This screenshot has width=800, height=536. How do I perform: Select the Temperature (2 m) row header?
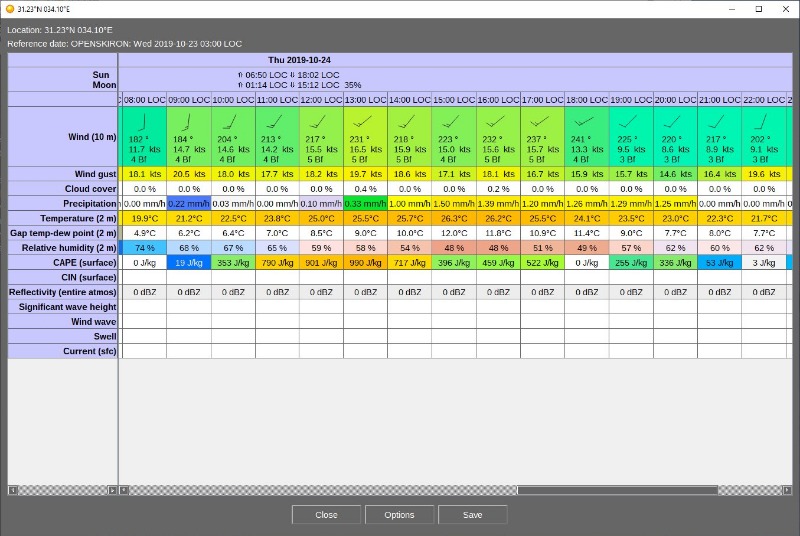tap(63, 218)
